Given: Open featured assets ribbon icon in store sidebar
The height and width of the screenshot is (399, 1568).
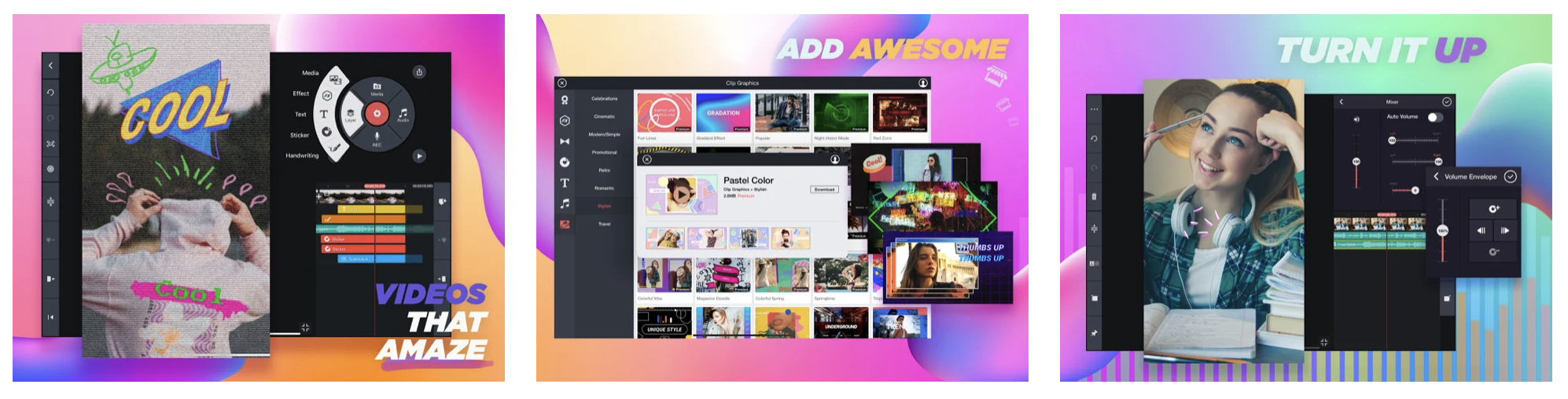Looking at the screenshot, I should pyautogui.click(x=565, y=100).
